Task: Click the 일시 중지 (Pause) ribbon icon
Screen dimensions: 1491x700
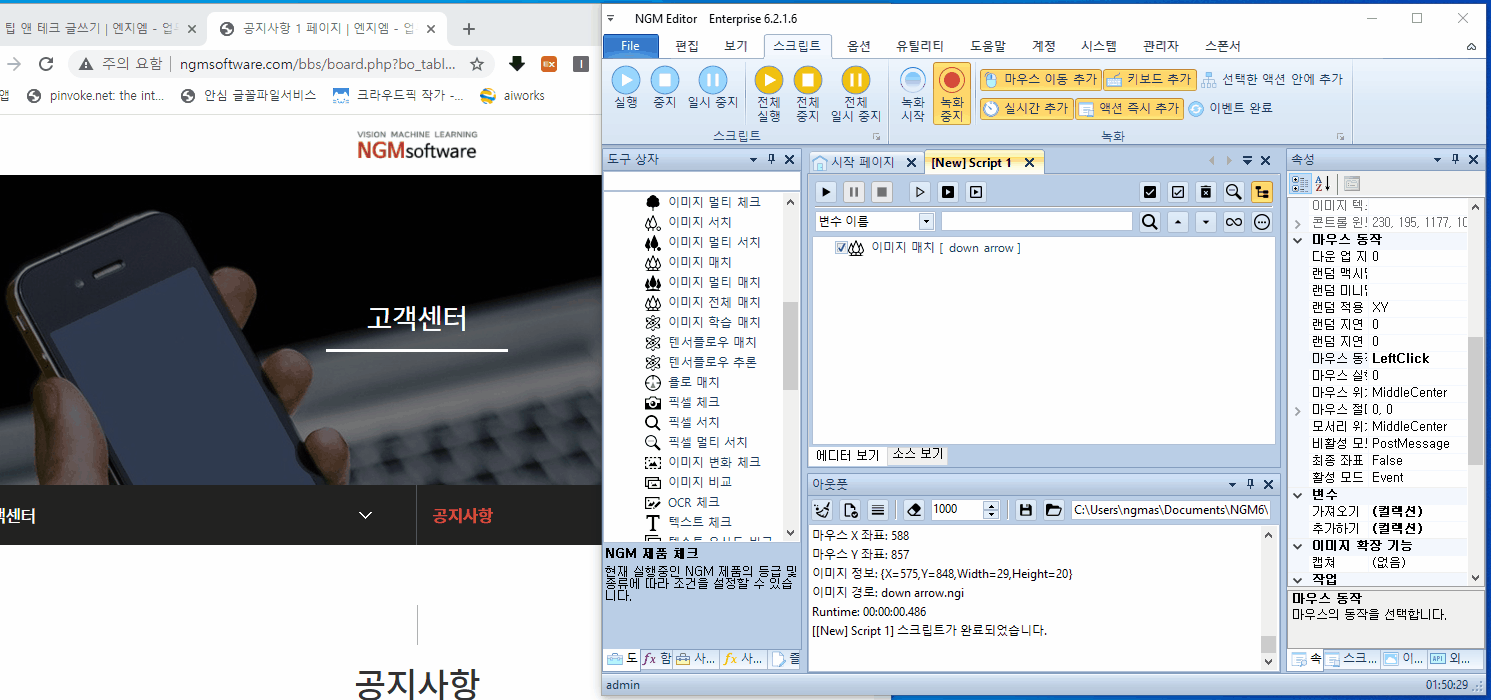Action: [x=712, y=80]
